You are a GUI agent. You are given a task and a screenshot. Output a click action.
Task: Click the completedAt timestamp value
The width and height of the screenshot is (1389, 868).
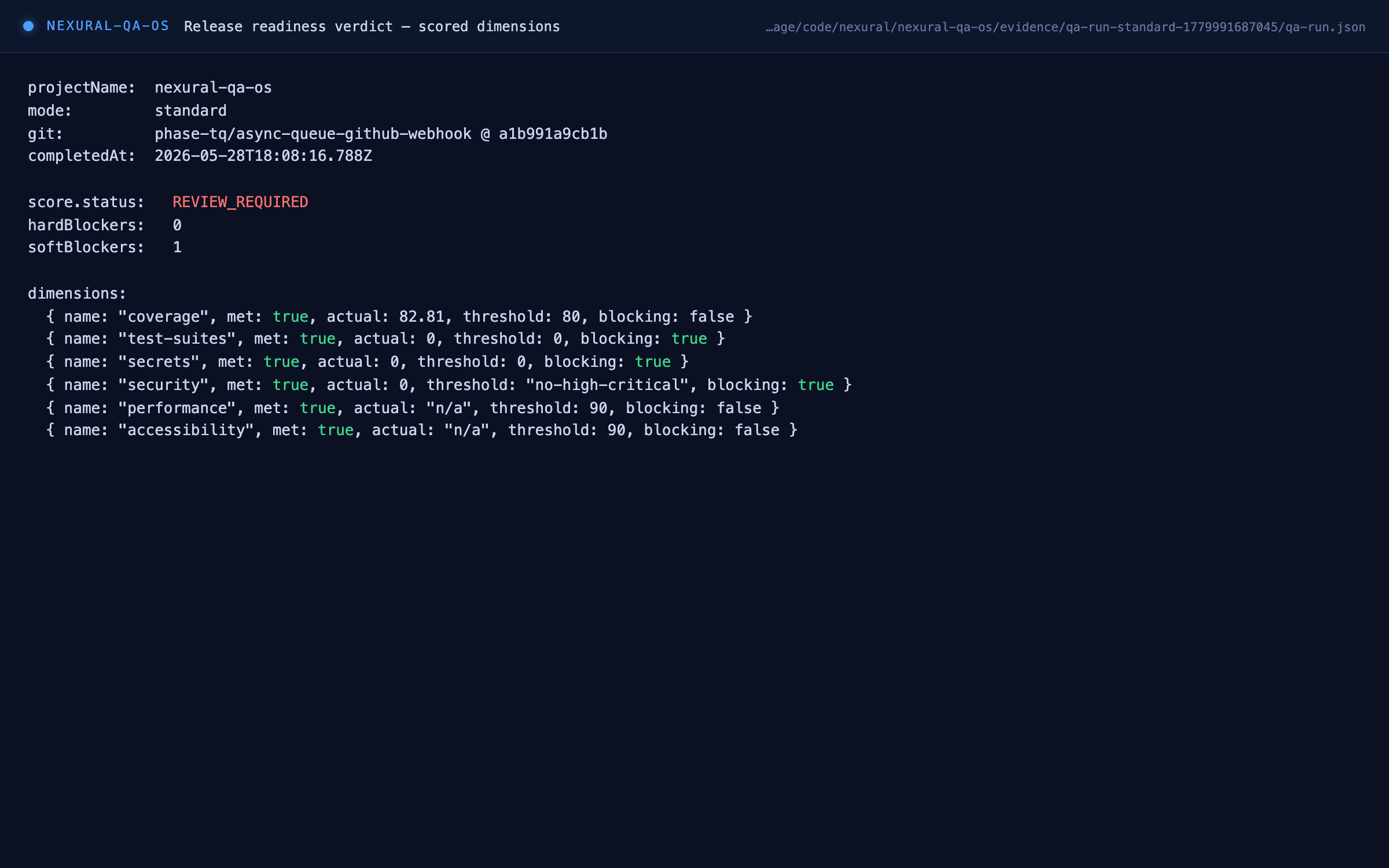tap(263, 156)
